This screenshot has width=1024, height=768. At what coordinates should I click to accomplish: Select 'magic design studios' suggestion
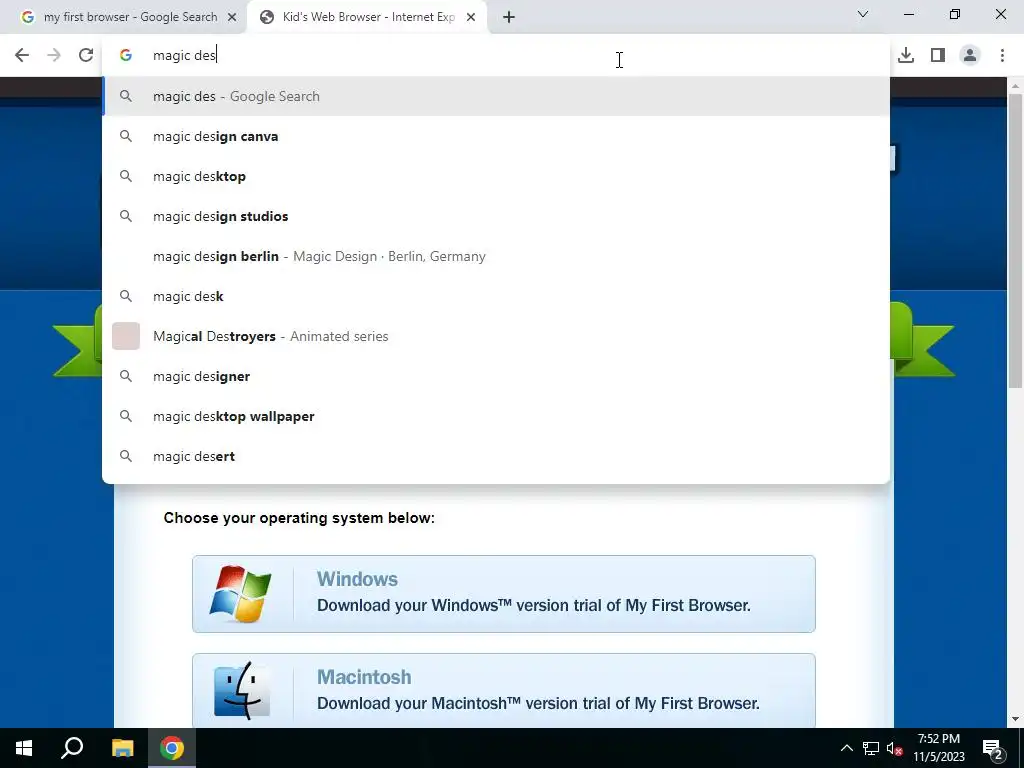click(x=496, y=216)
